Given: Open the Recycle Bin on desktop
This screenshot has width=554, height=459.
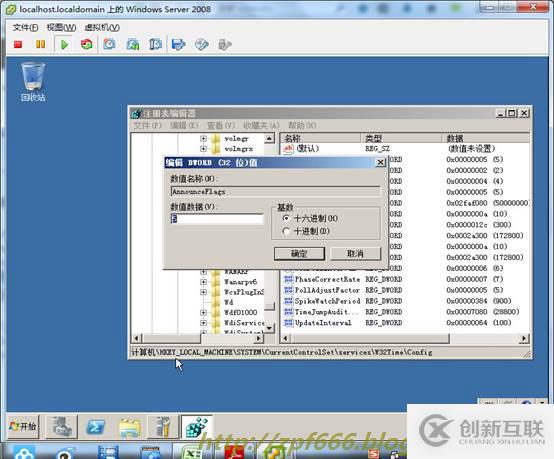Looking at the screenshot, I should (33, 82).
